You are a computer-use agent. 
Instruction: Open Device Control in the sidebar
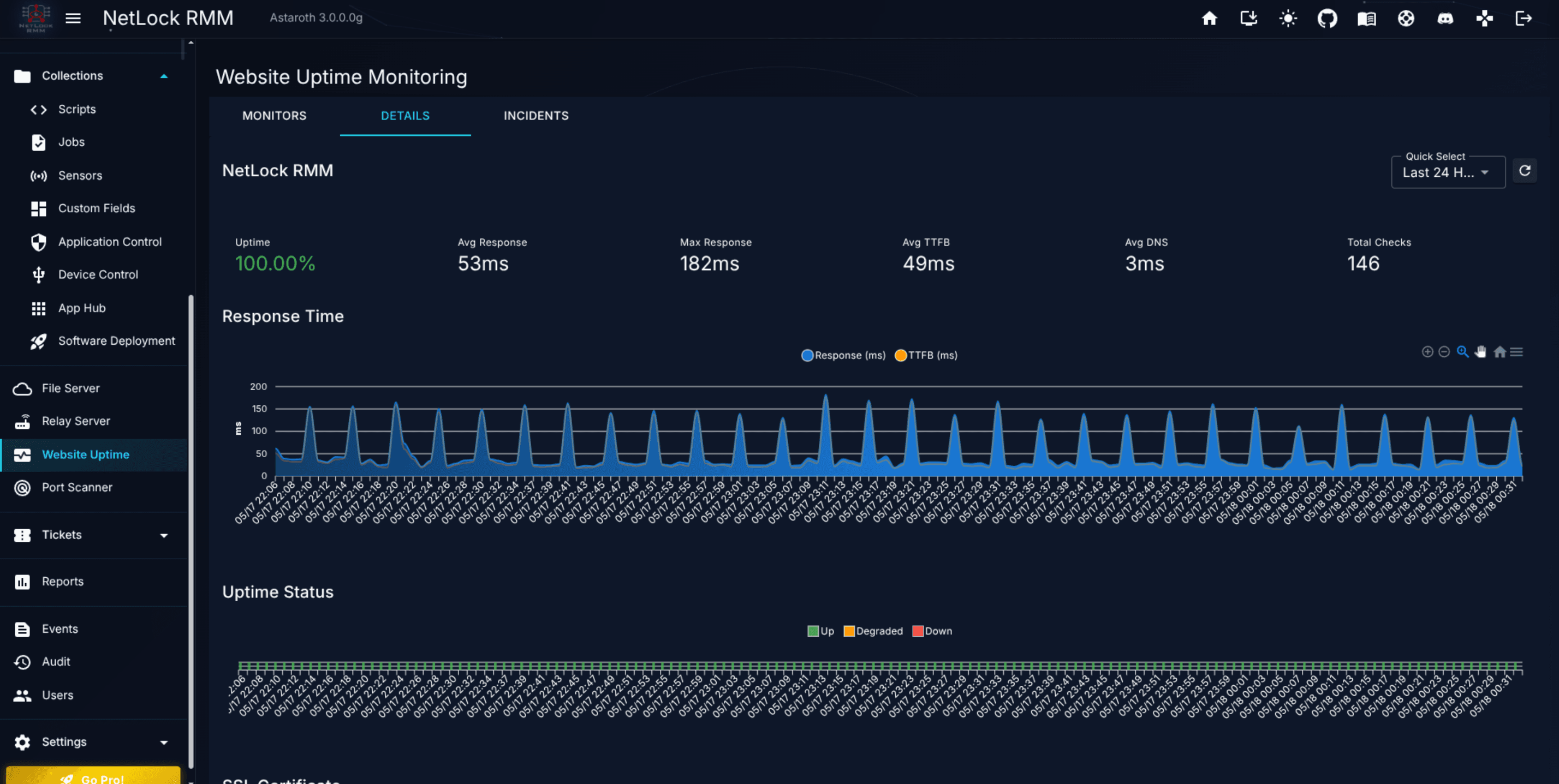[93, 274]
